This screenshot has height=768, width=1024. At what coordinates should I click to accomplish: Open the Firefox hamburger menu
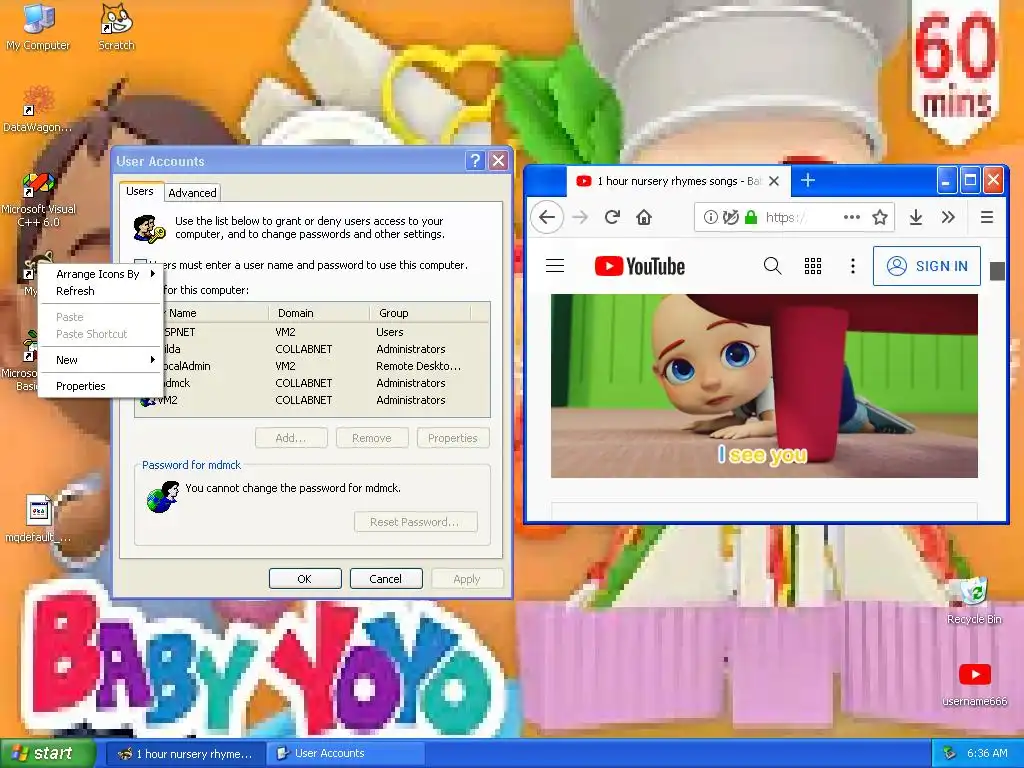click(x=987, y=217)
